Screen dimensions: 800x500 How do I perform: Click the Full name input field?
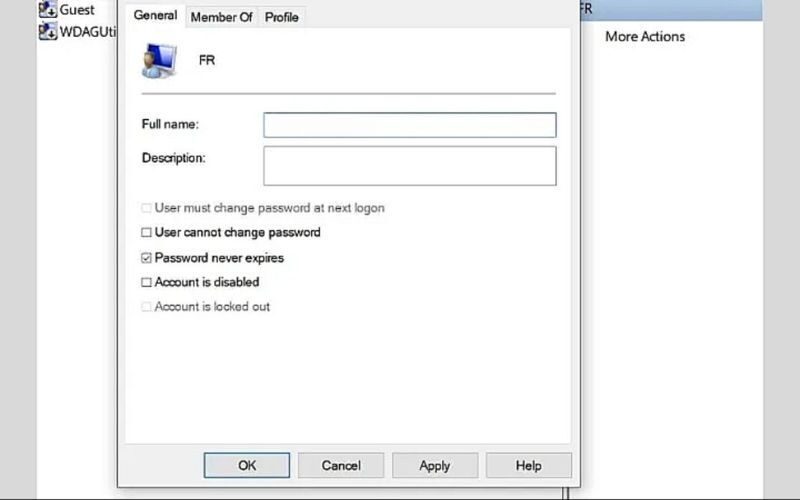click(410, 125)
